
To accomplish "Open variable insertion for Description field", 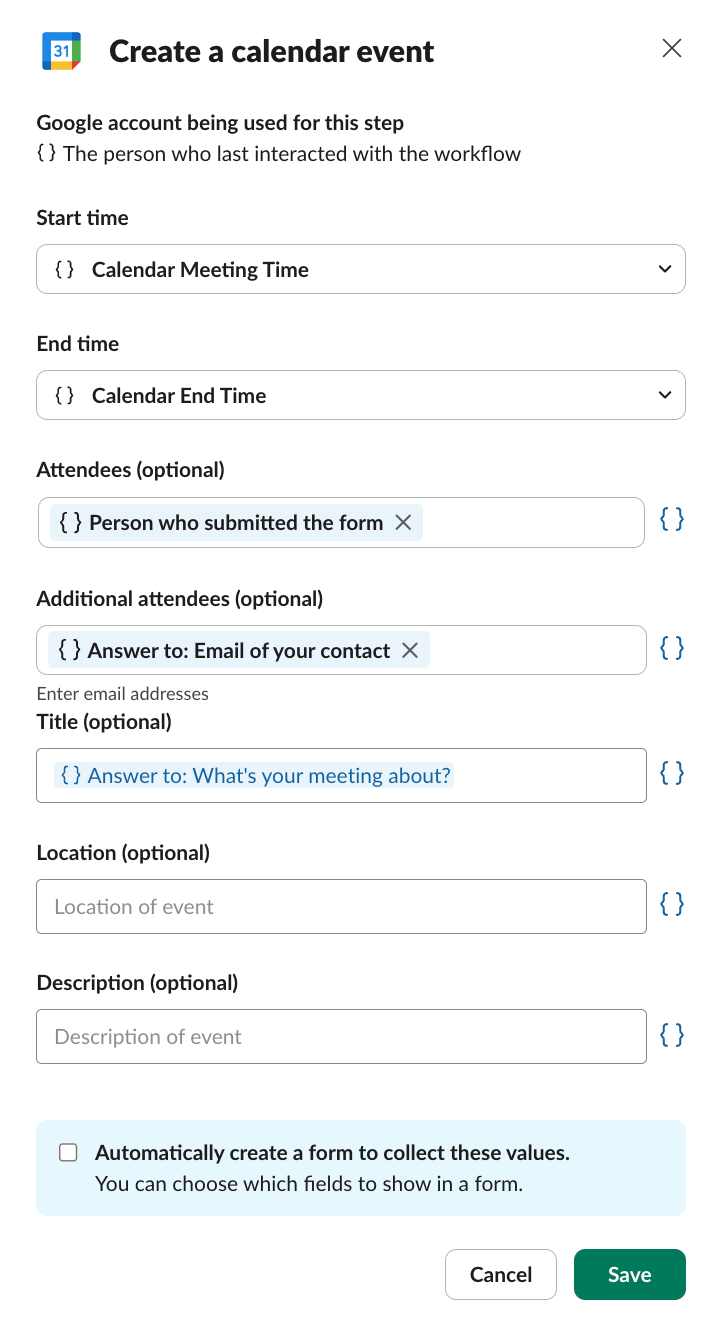I will tap(671, 1035).
